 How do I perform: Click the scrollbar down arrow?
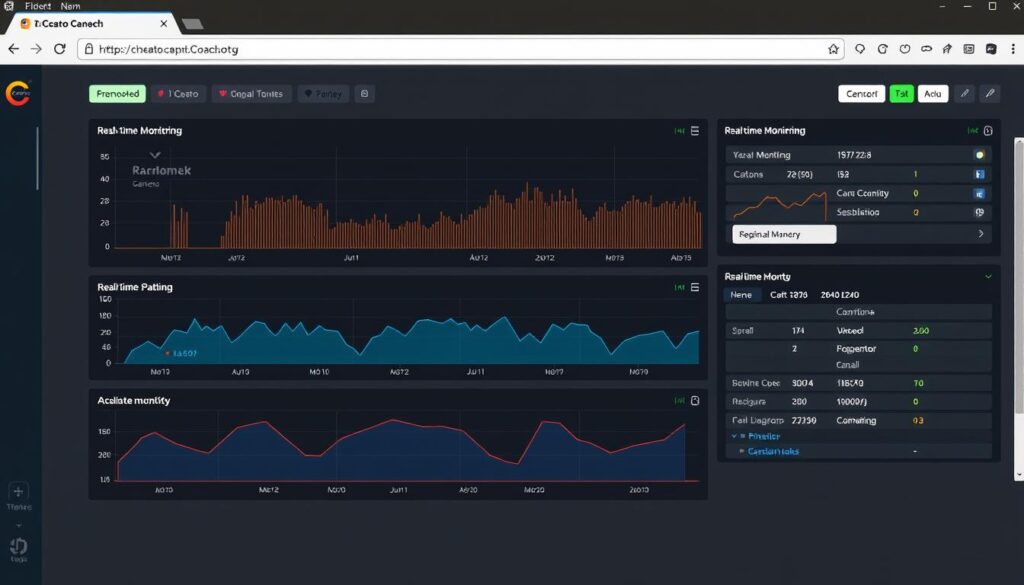point(1019,475)
